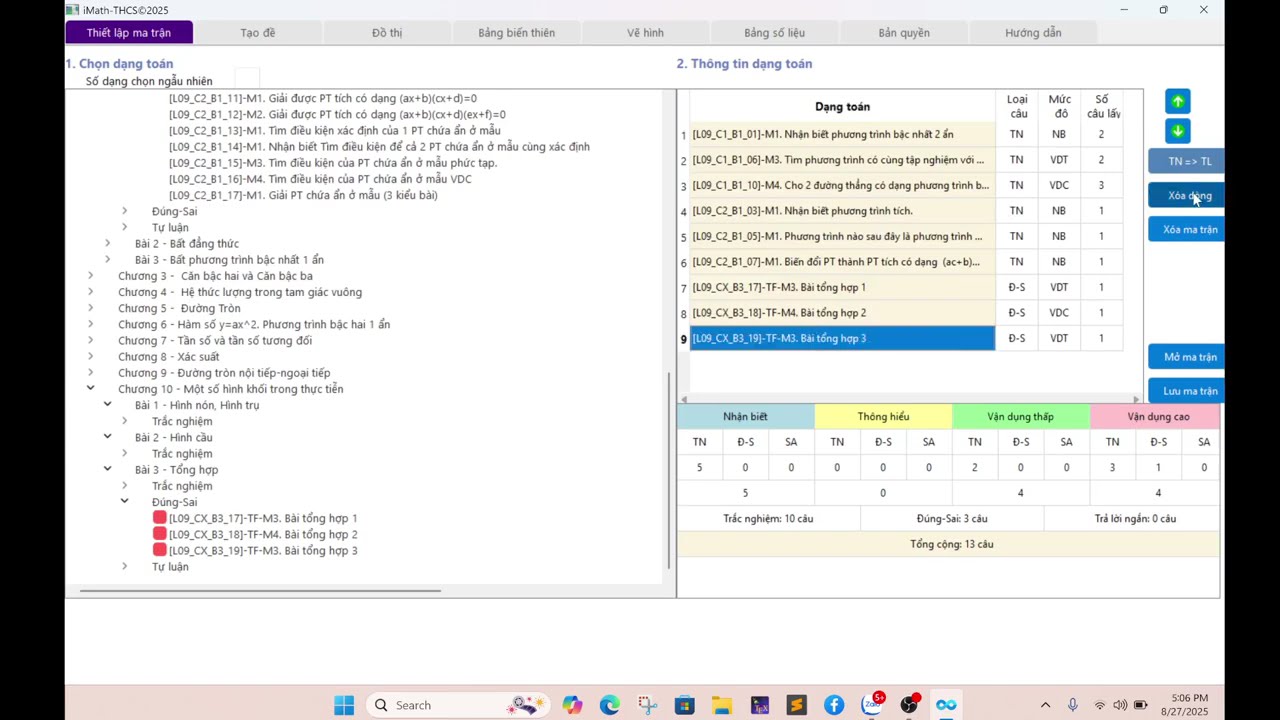Viewport: 1280px width, 720px height.
Task: Open the TeX editor taskbar icon
Action: pyautogui.click(x=759, y=705)
